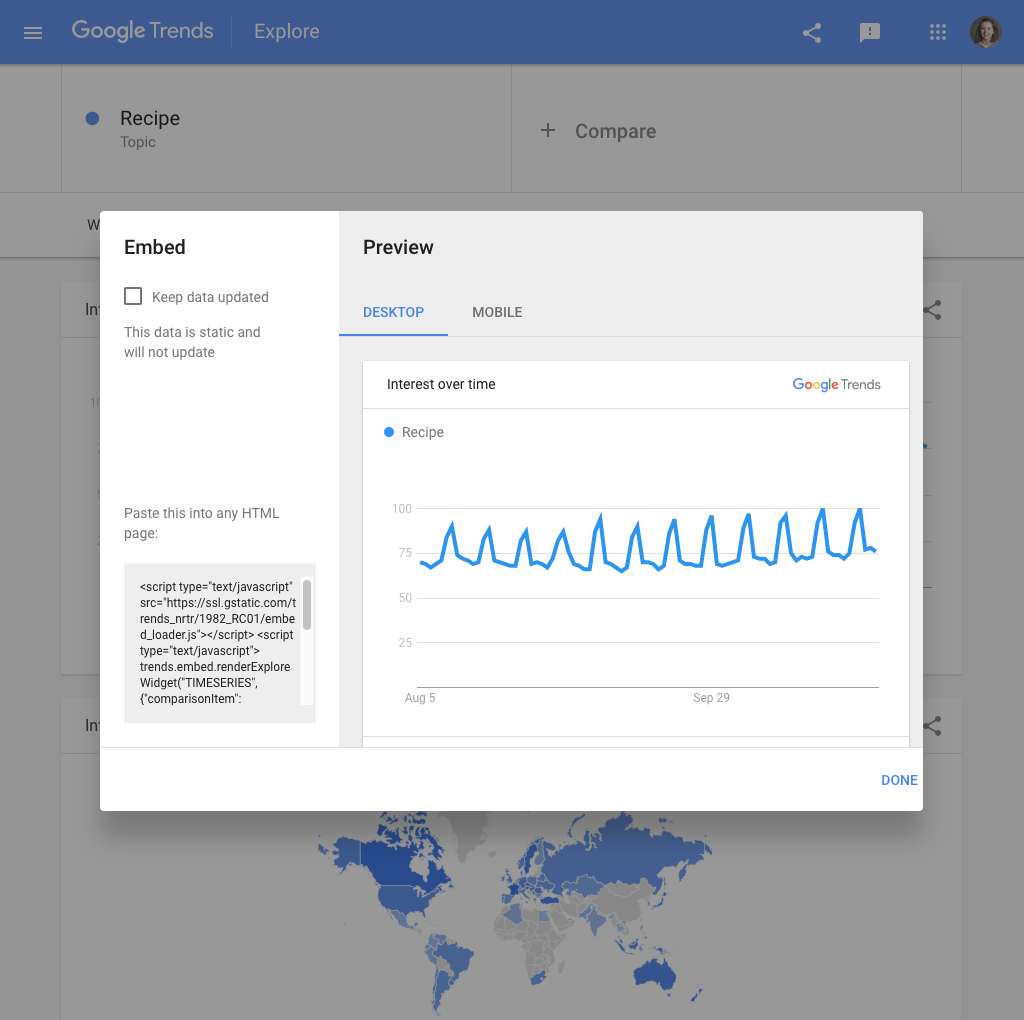Click the Recipe topic search term

click(150, 118)
